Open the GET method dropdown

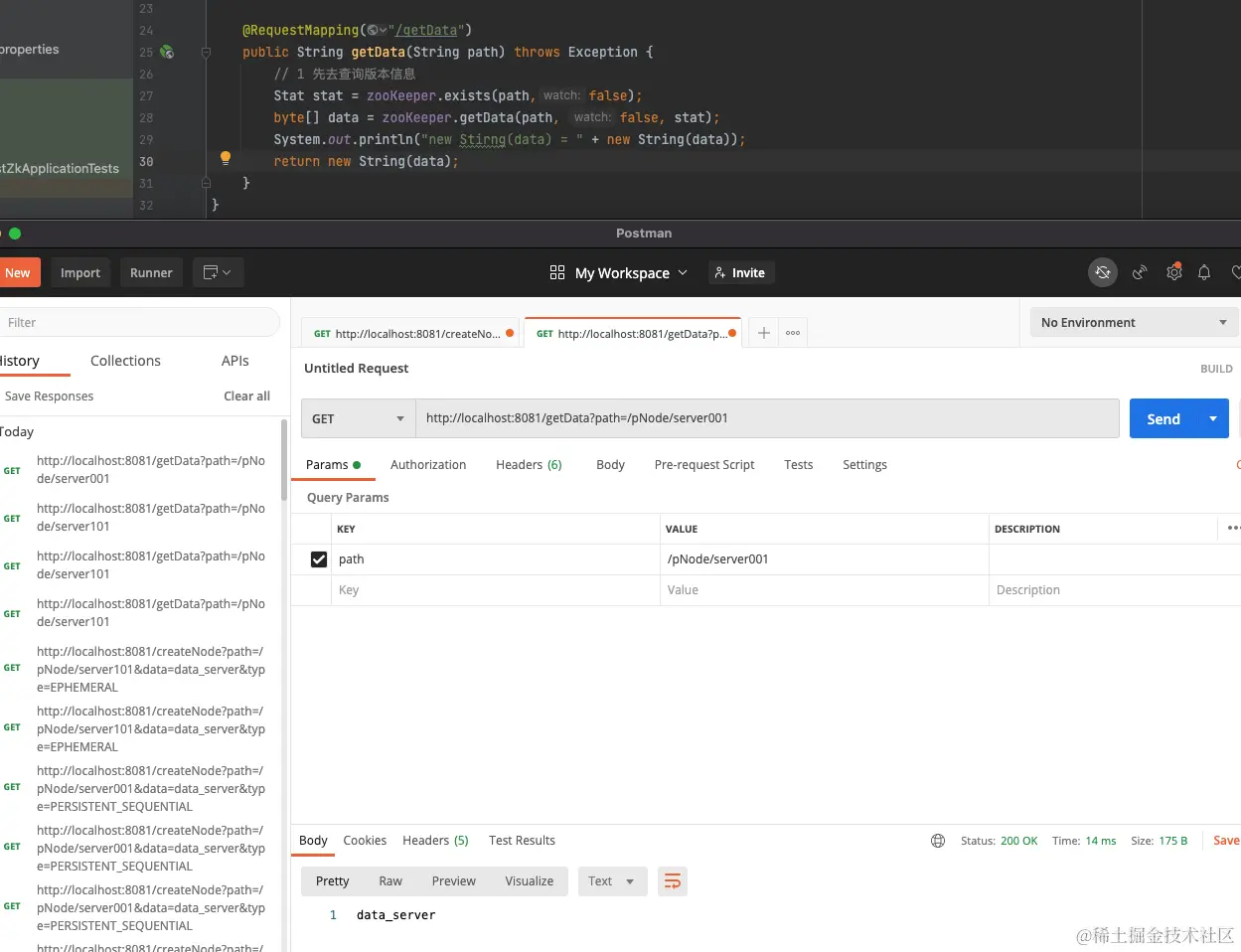tap(359, 418)
